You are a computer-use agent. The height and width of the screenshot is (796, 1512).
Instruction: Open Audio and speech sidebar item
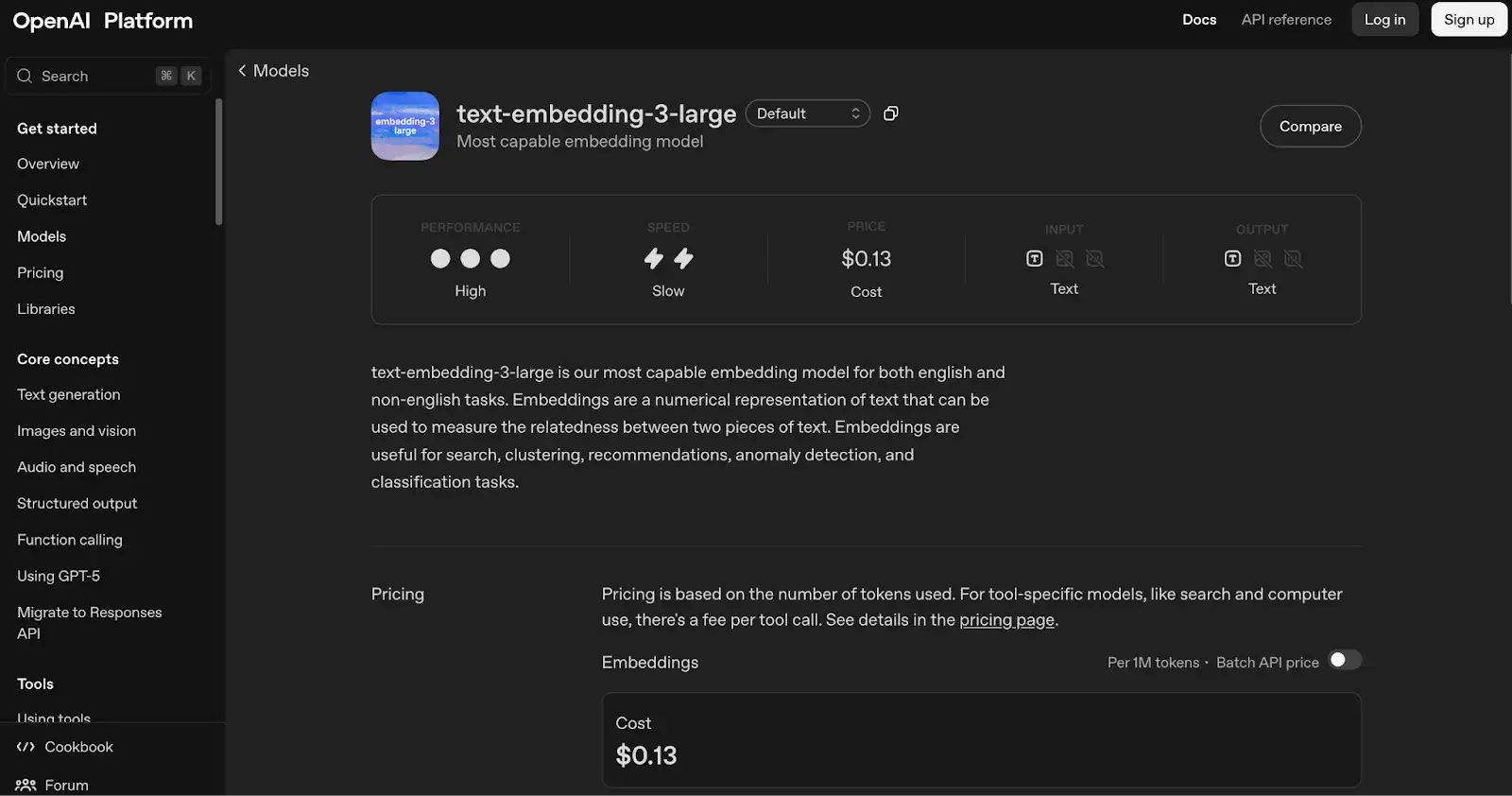77,467
